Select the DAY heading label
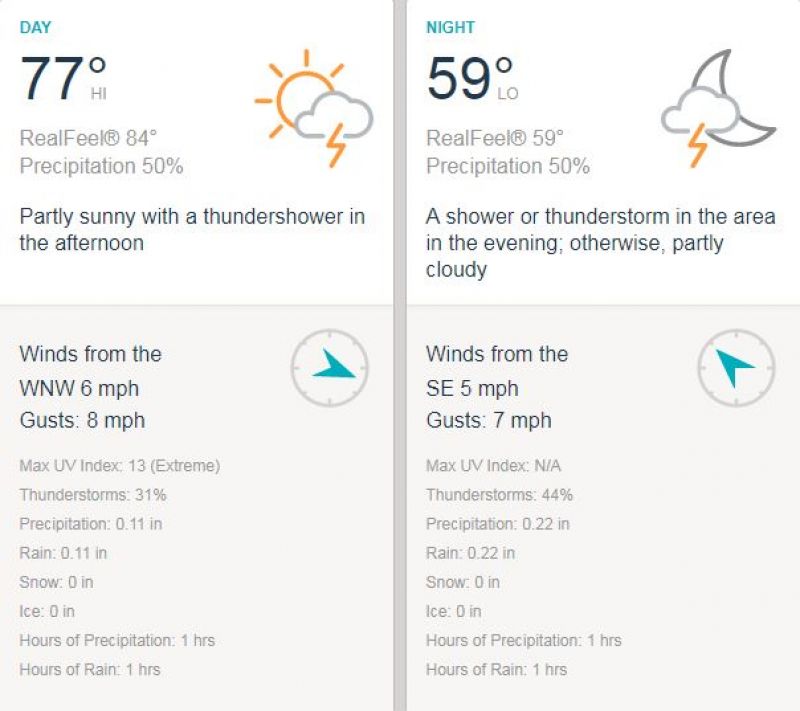Screen dimensions: 800x711 [x=35, y=27]
